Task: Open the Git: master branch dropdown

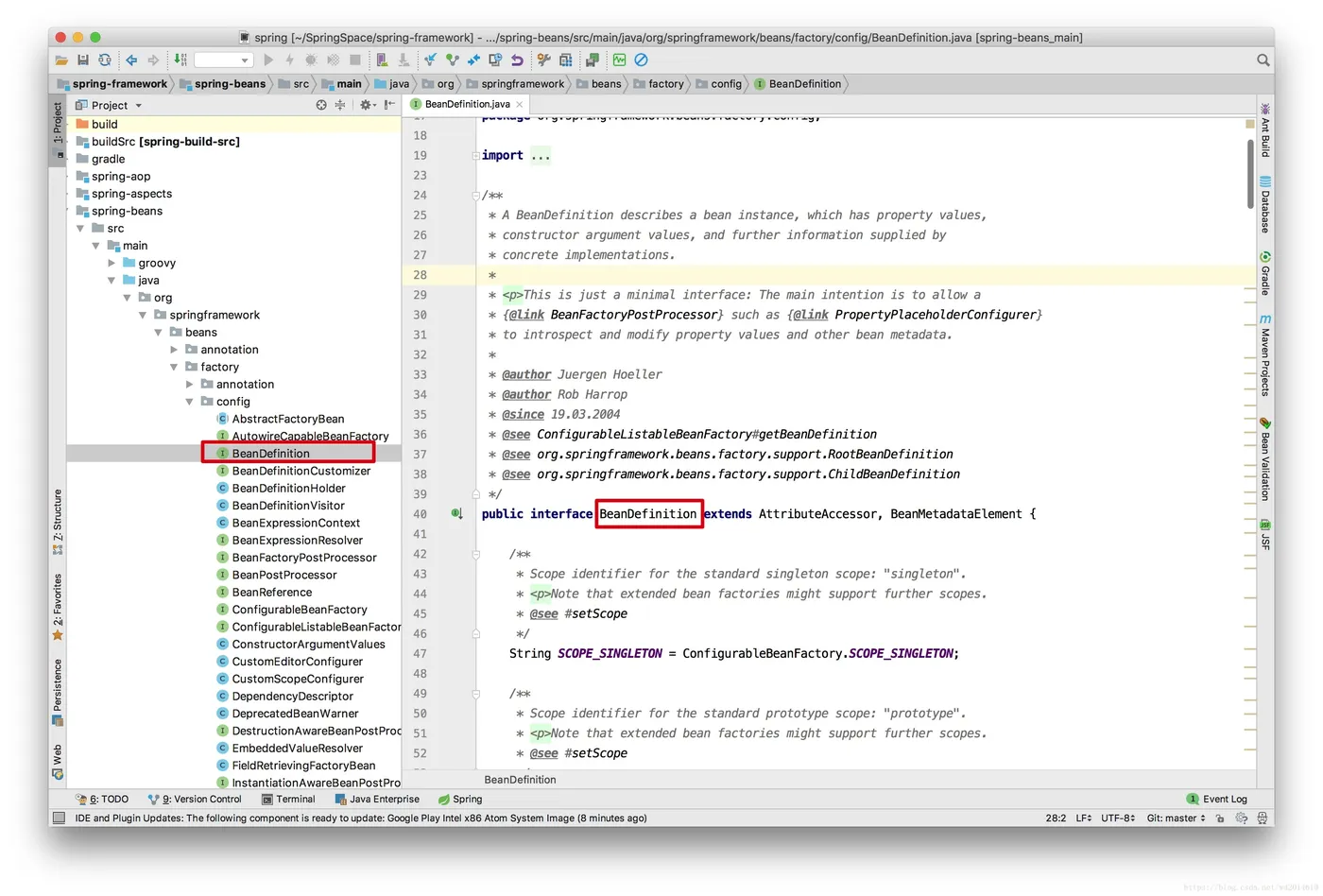Action: [x=1176, y=818]
